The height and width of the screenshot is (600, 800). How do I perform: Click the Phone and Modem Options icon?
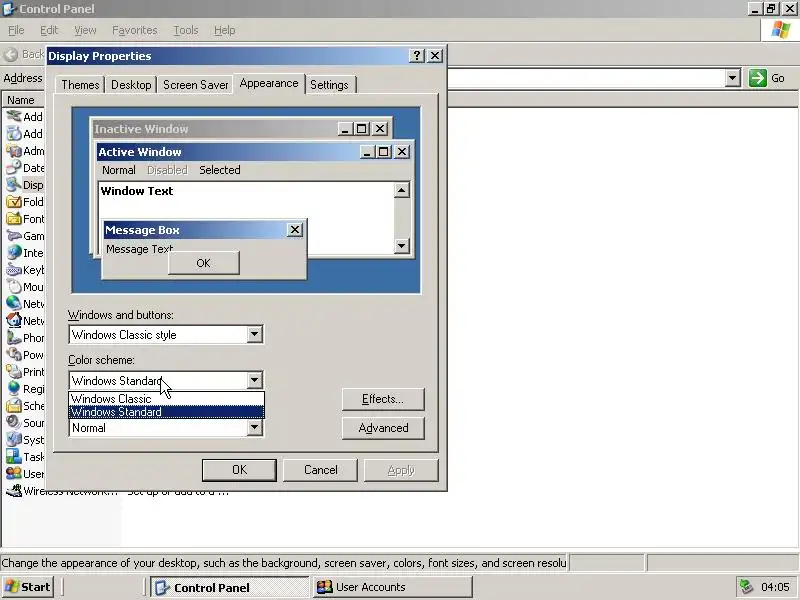click(14, 338)
